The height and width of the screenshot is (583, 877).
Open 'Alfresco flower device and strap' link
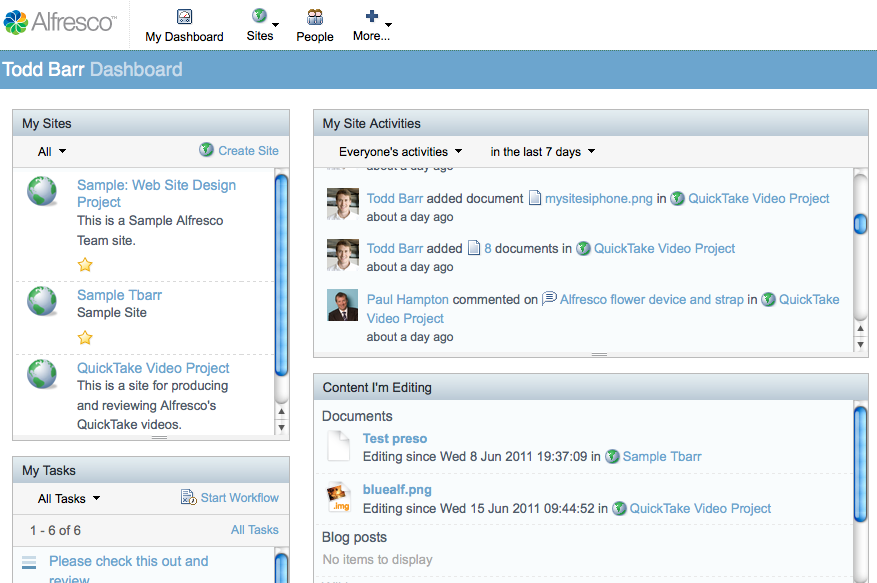click(652, 299)
